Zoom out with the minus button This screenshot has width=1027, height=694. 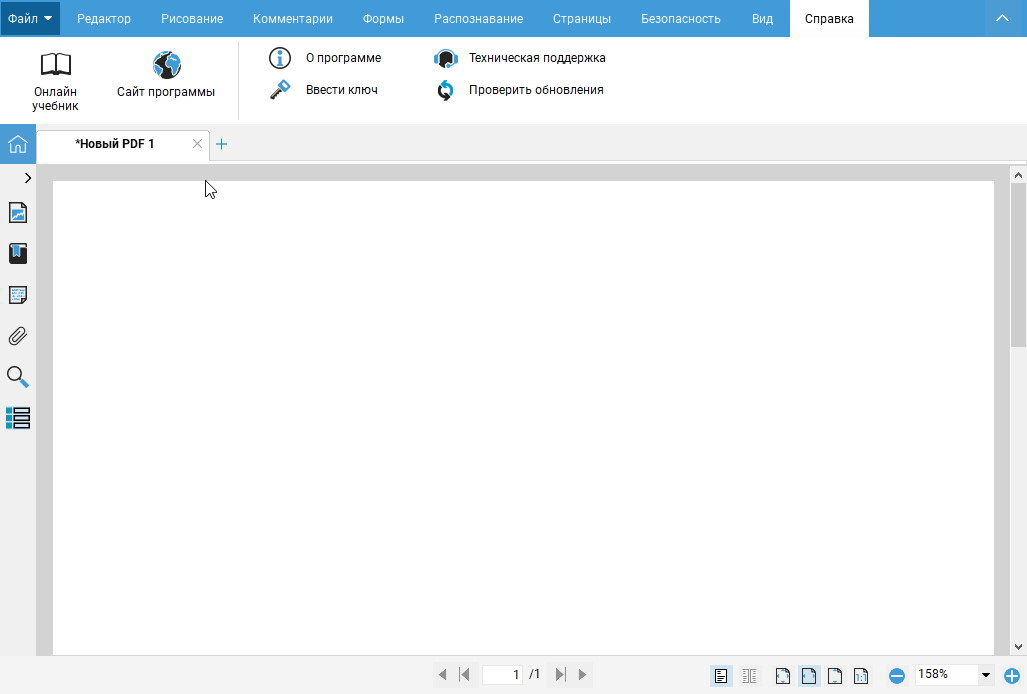click(x=897, y=676)
